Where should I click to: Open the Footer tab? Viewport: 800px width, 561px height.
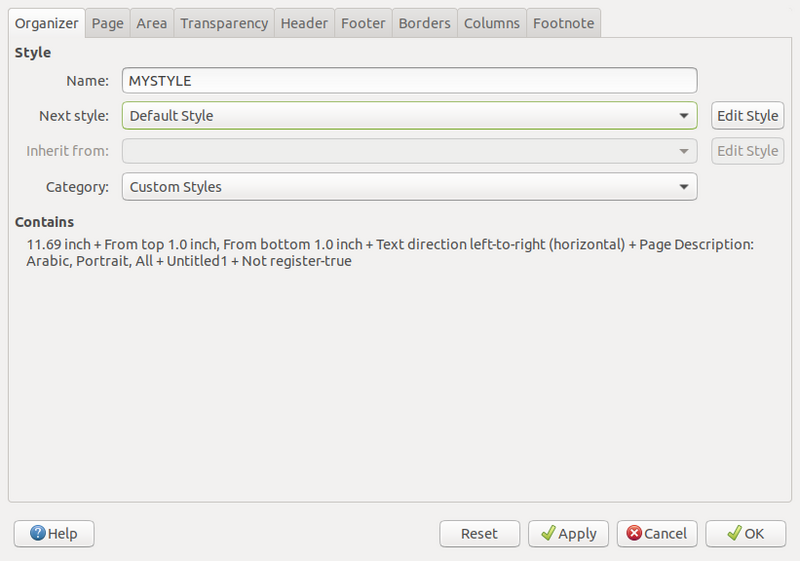point(363,23)
